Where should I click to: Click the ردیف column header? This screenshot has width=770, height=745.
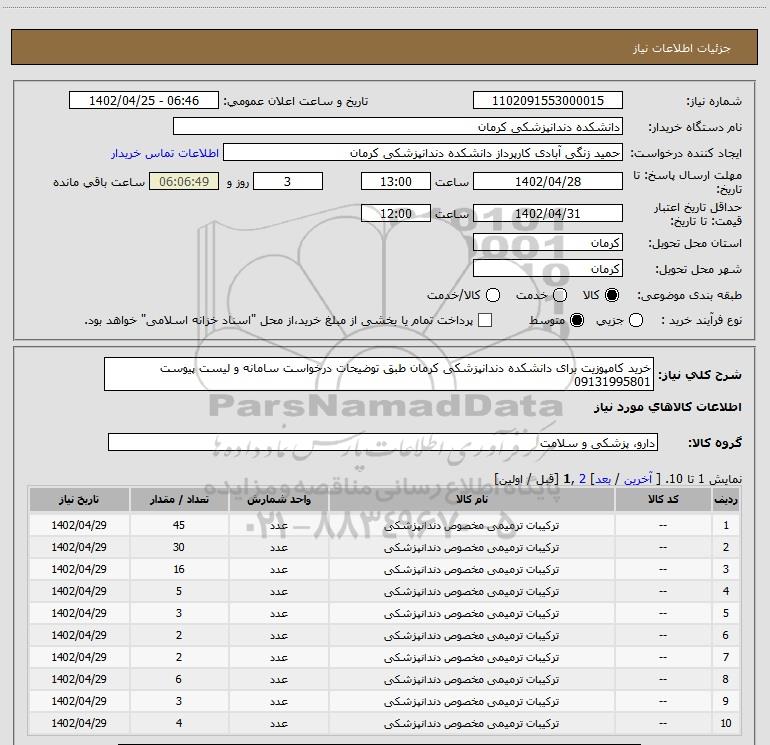coord(726,499)
